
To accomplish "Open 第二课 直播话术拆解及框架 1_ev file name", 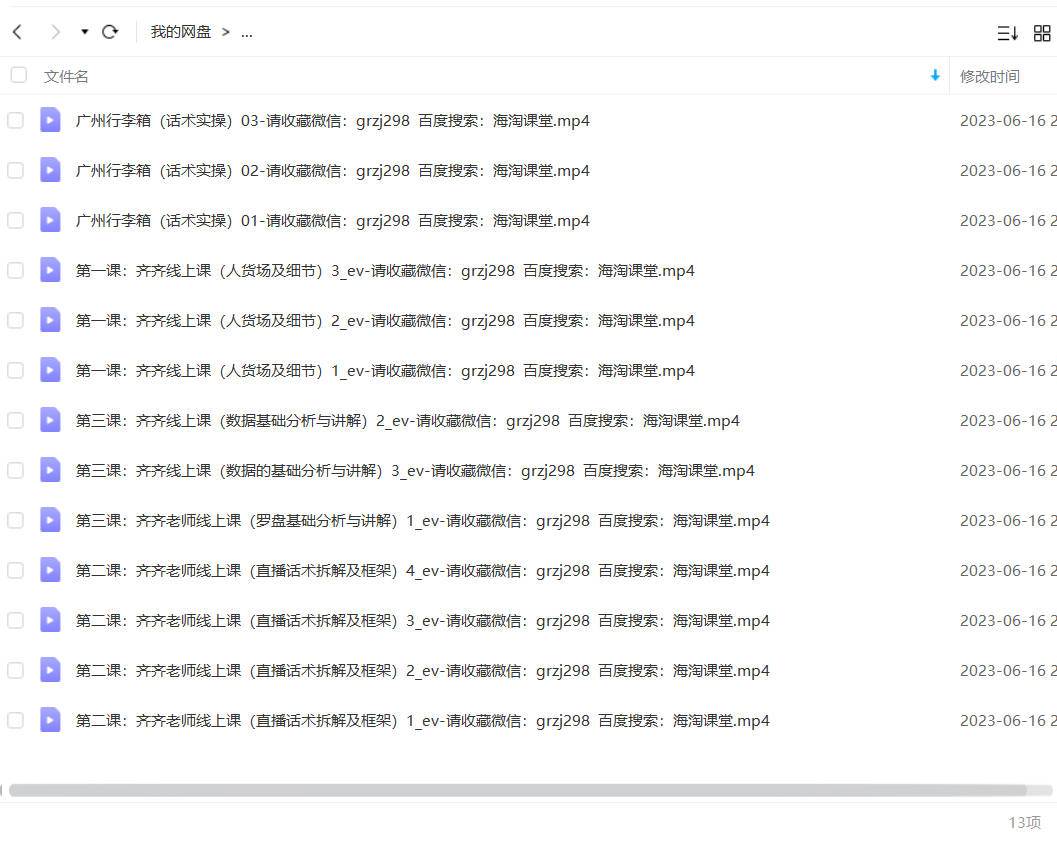I will tap(423, 720).
